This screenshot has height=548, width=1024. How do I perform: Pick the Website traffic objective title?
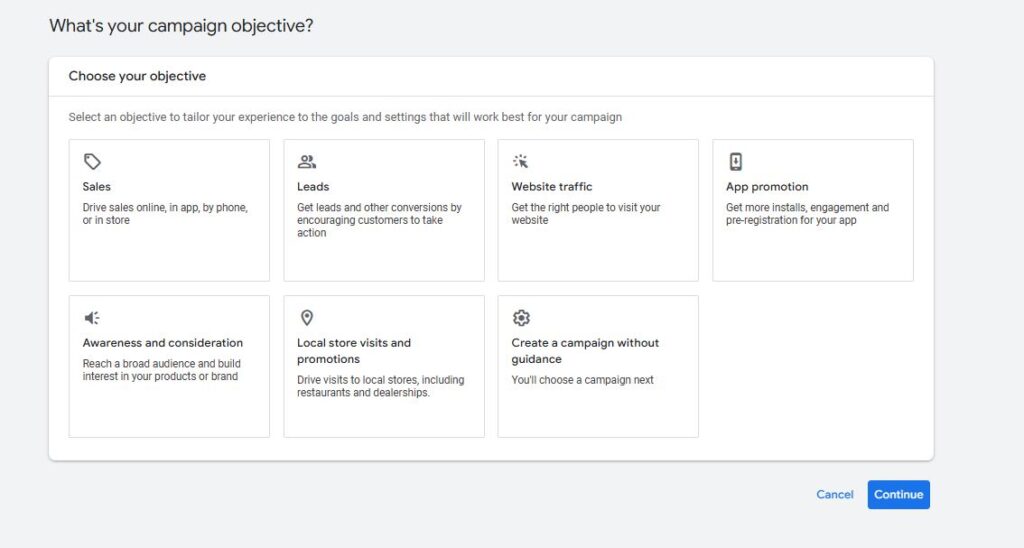(x=552, y=187)
